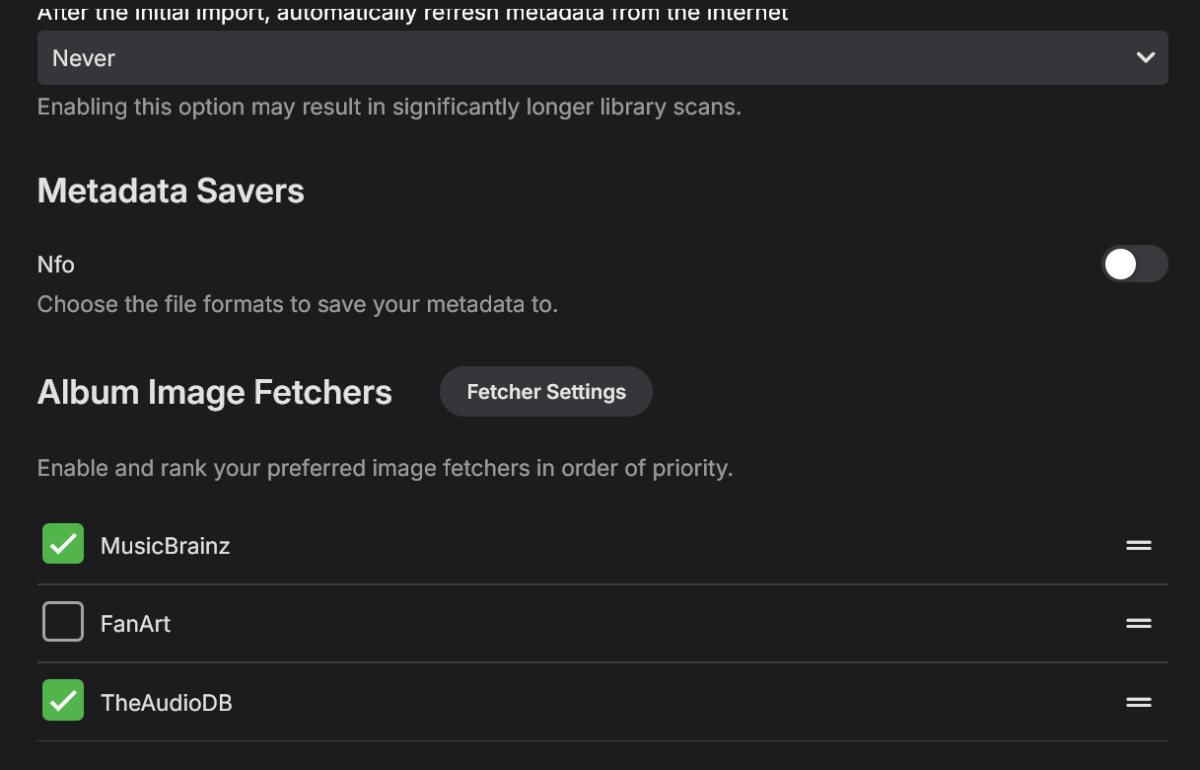Click the 'Choose the file formats' description
Image resolution: width=1200 pixels, height=770 pixels.
(297, 304)
